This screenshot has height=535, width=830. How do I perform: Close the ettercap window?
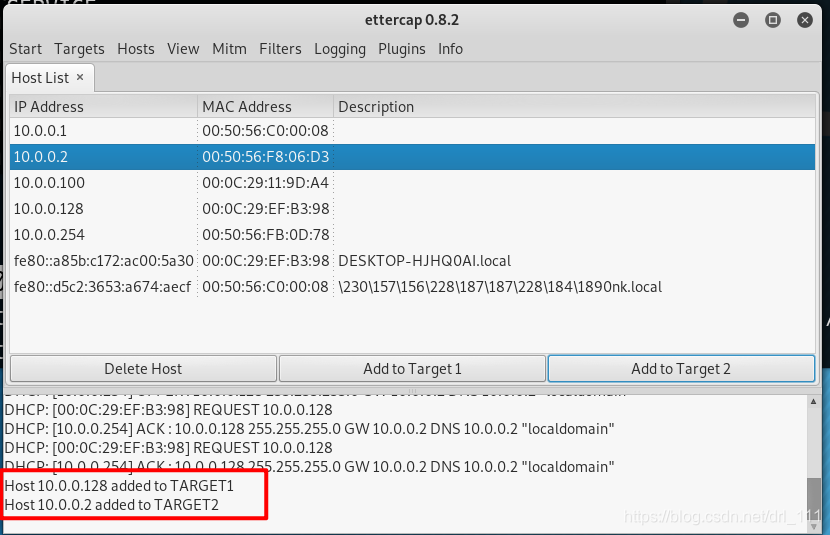(805, 20)
